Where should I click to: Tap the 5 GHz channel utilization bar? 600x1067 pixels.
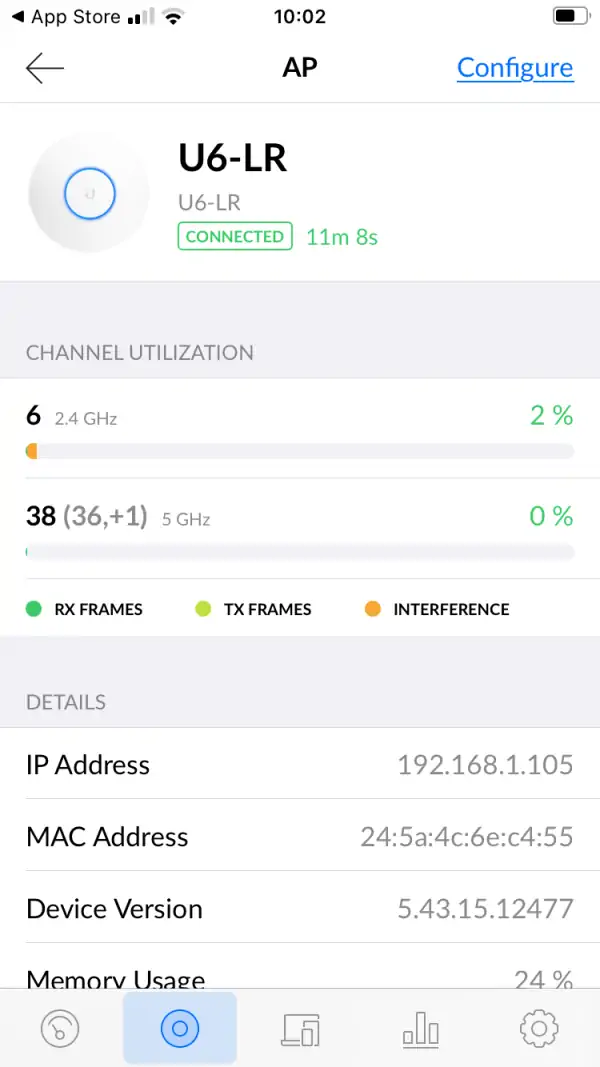click(300, 552)
